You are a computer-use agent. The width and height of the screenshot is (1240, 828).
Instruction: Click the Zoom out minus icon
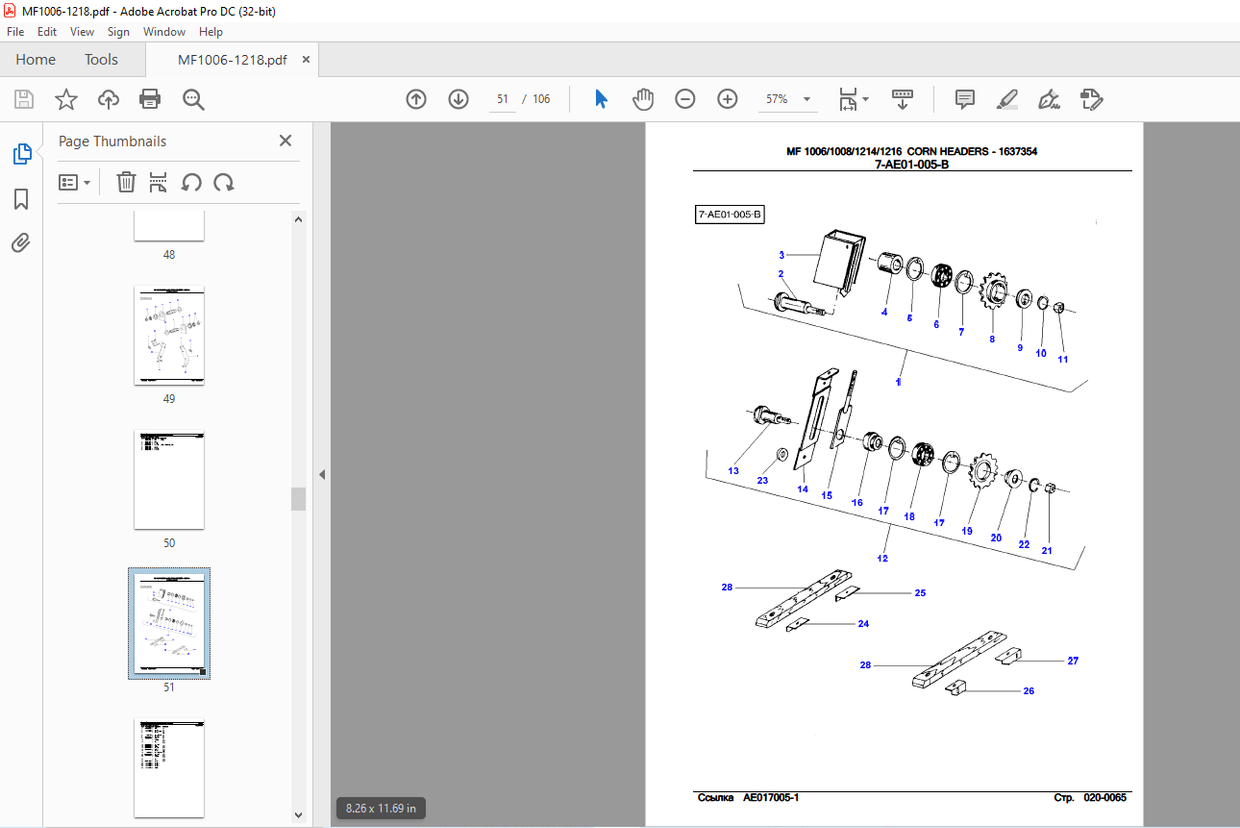pos(685,99)
